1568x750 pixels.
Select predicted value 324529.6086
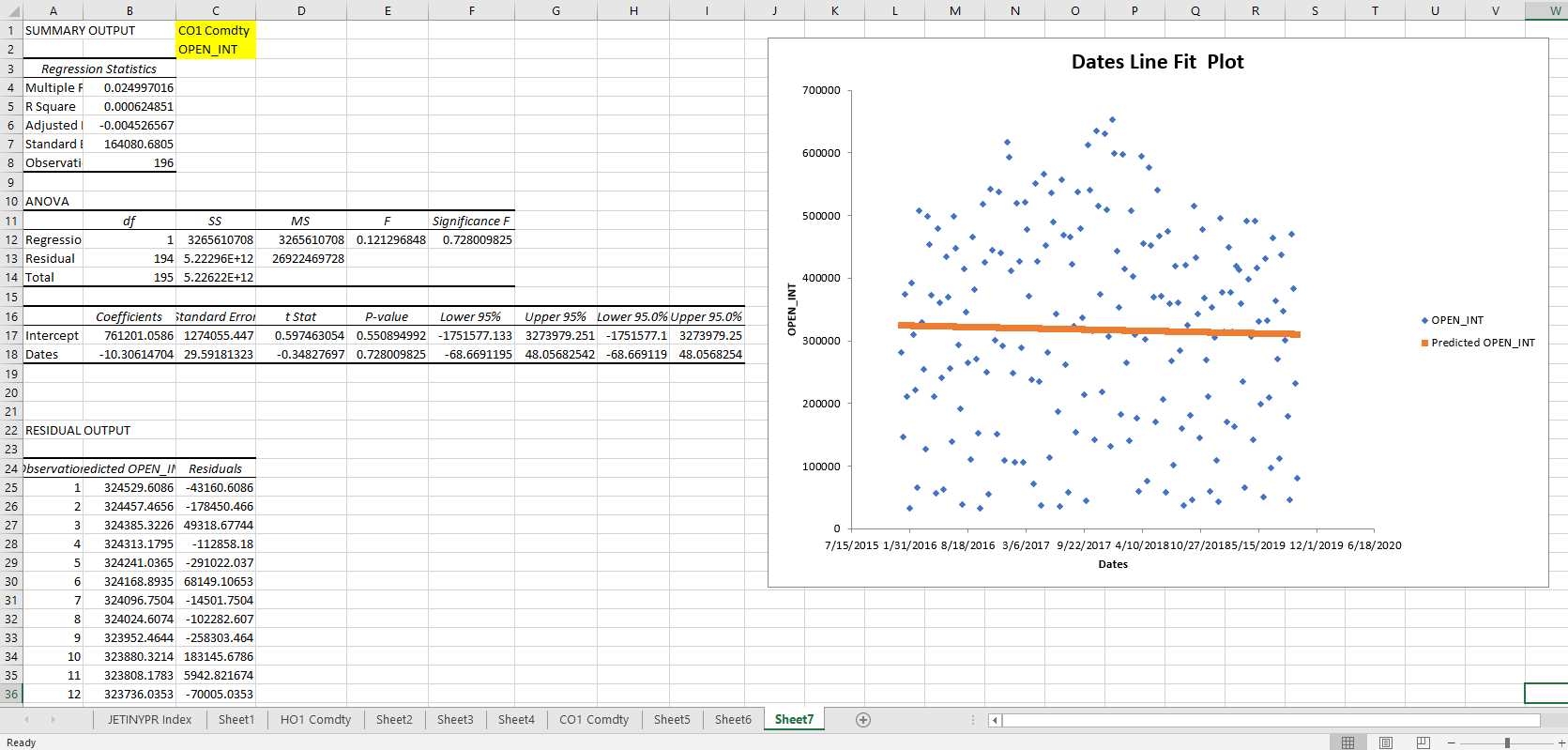129,487
